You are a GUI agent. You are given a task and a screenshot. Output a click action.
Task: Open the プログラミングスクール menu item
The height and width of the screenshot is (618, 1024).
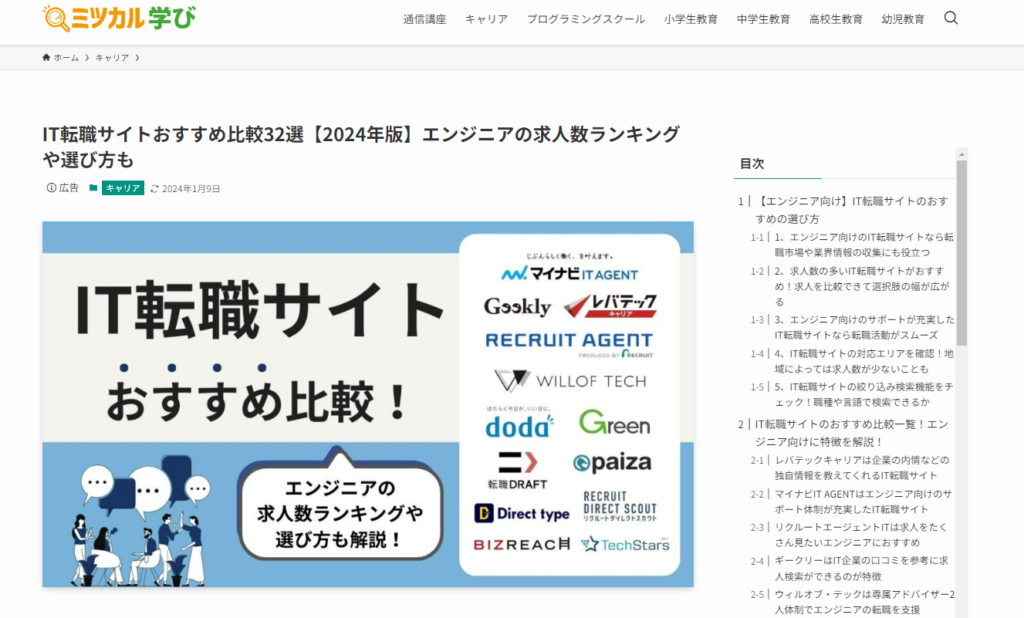tap(586, 19)
